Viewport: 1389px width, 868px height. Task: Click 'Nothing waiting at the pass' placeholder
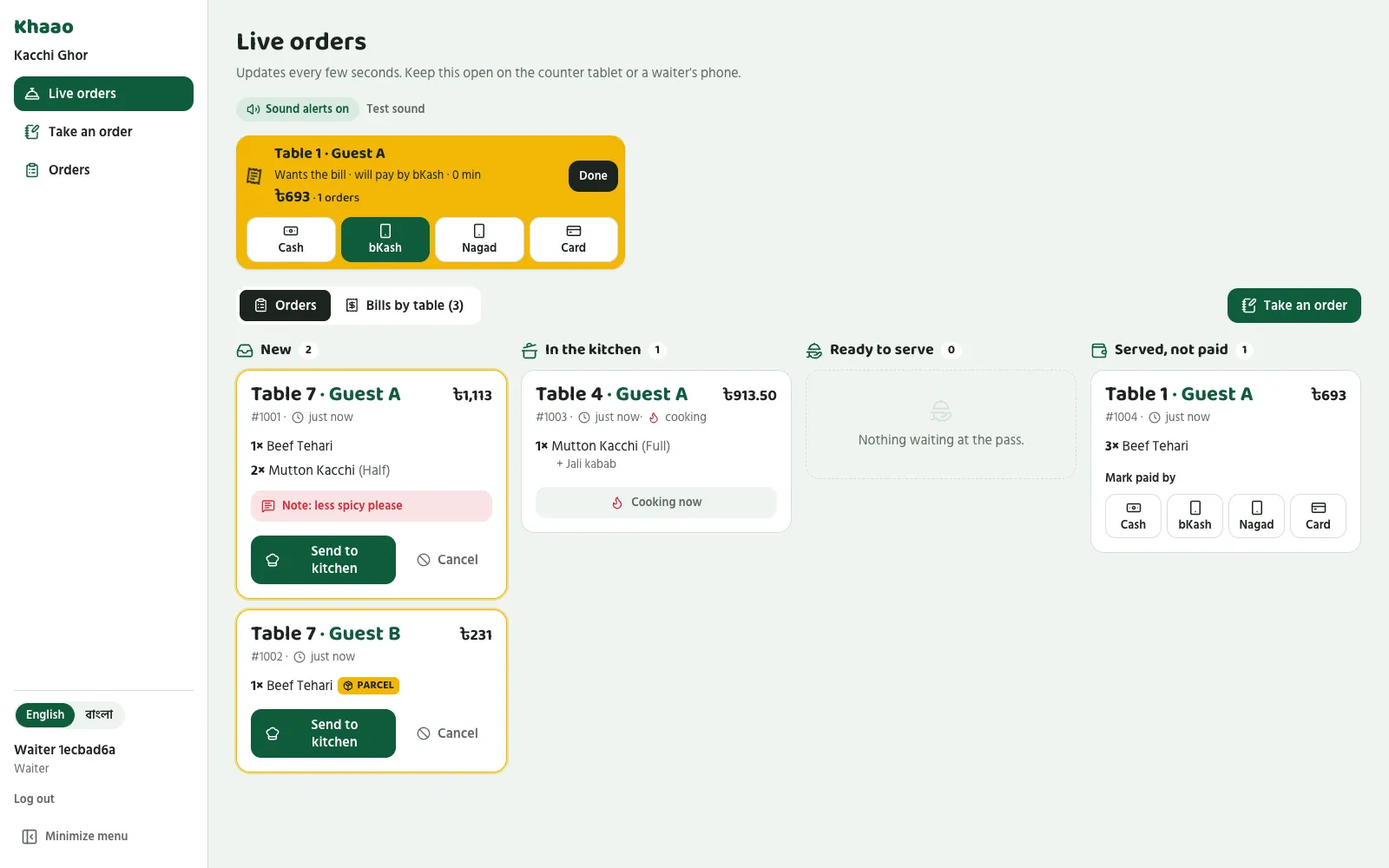pyautogui.click(x=941, y=424)
